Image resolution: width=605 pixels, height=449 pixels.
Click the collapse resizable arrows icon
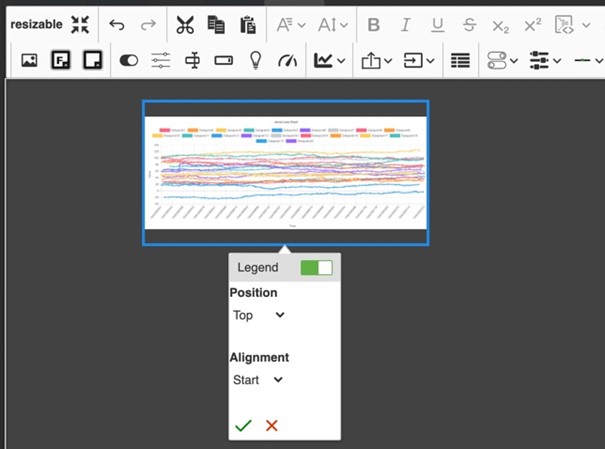point(80,25)
